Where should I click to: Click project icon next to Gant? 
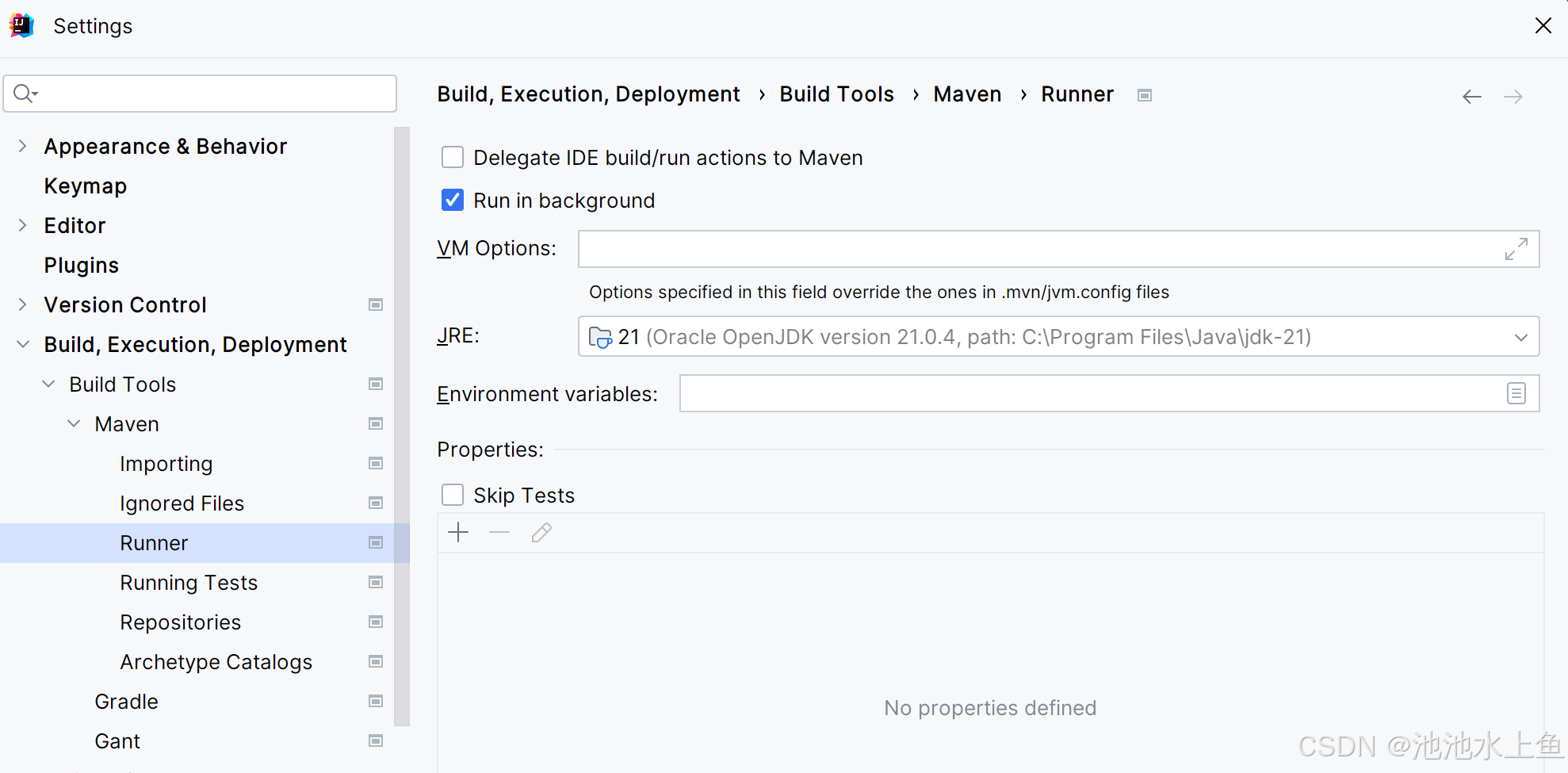tap(376, 740)
